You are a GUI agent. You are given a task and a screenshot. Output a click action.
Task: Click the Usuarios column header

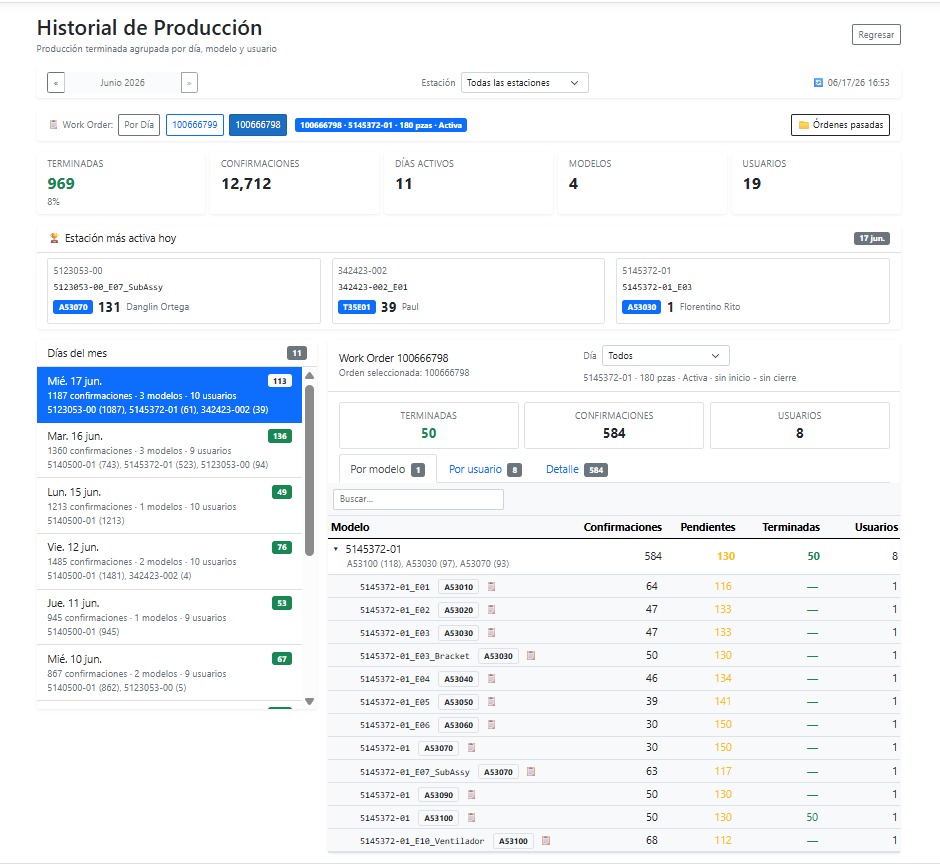876,527
